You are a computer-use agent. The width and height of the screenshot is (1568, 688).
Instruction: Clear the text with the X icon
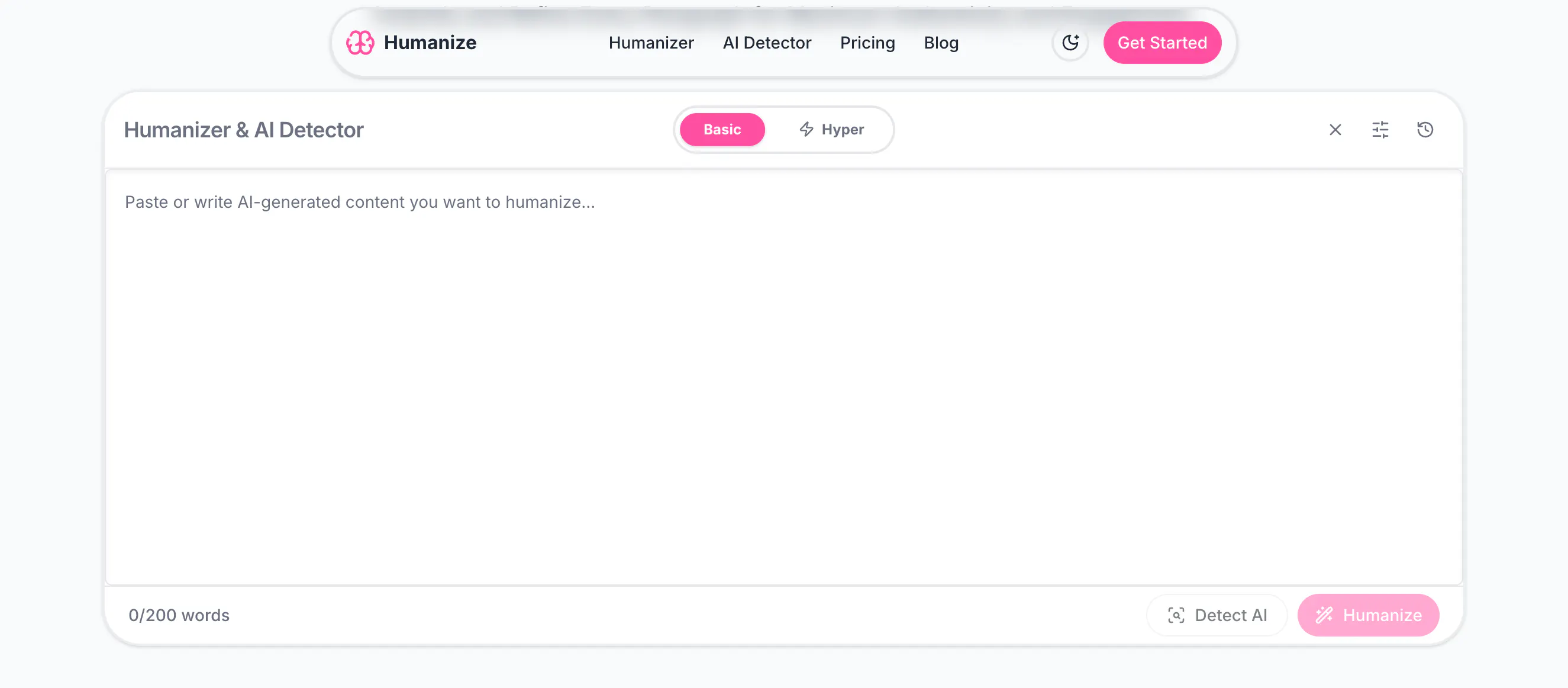[1335, 130]
